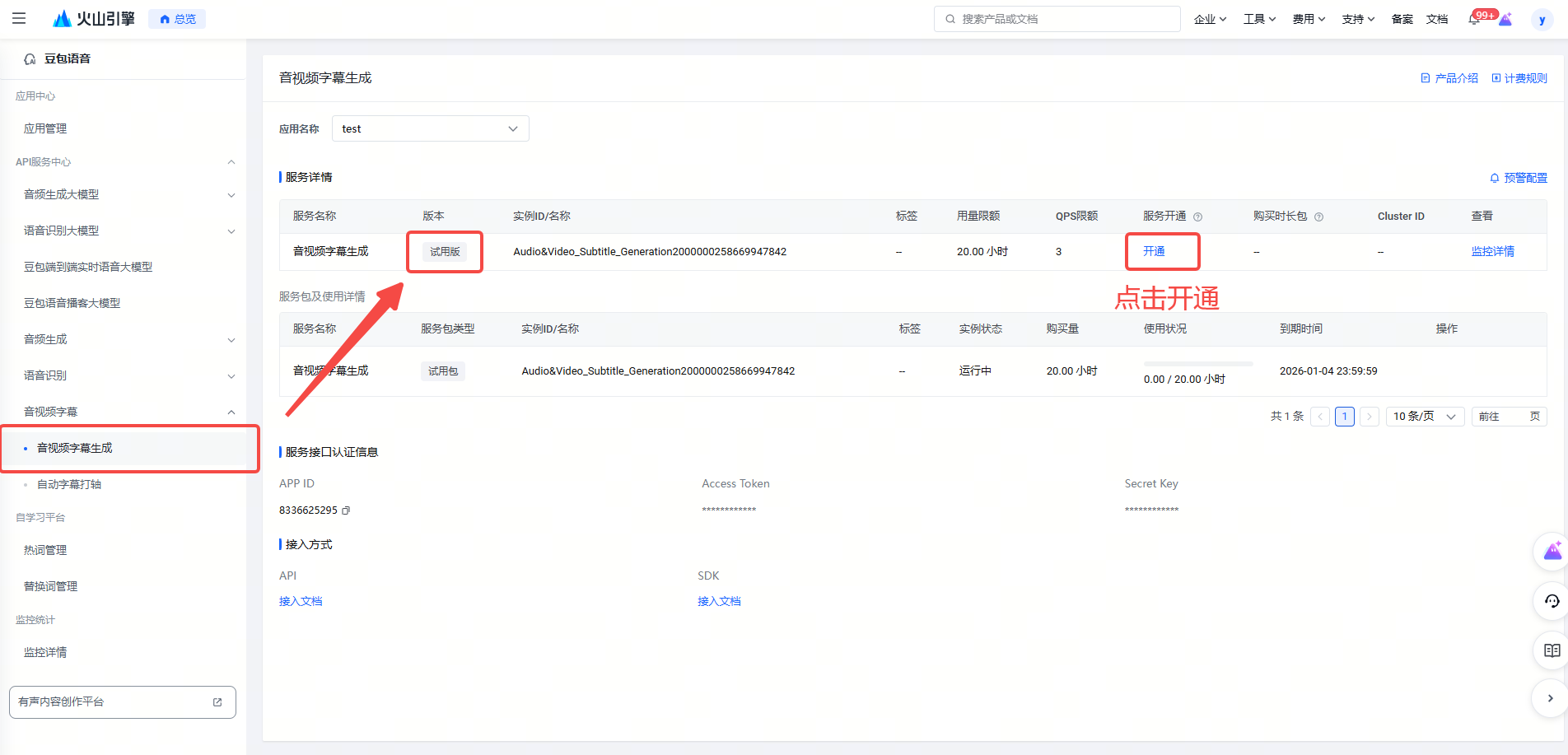Click the help icon beside 服务开通
This screenshot has width=1568, height=755.
[1198, 217]
